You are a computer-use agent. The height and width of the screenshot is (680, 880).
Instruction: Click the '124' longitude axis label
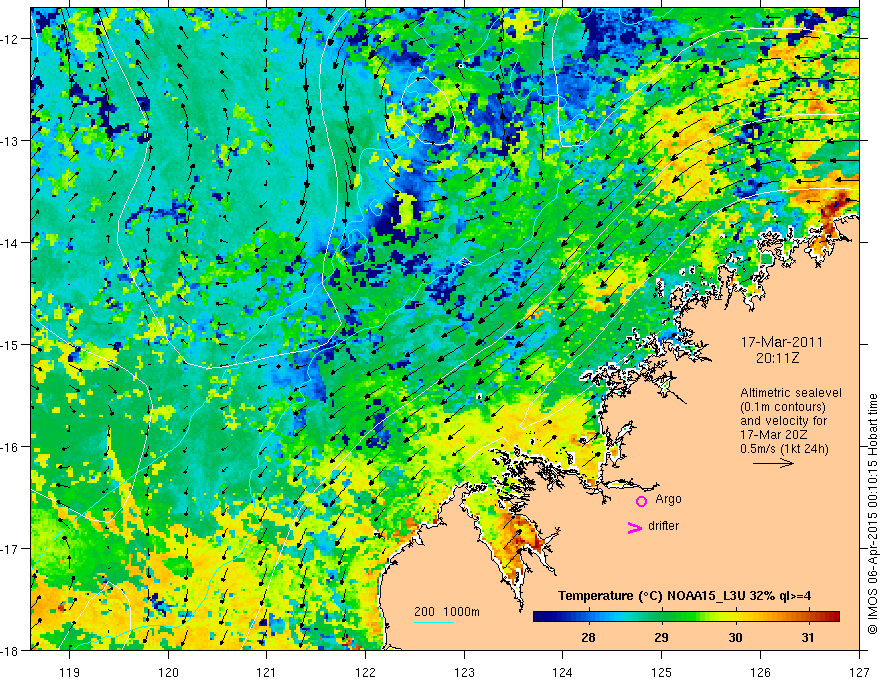click(x=563, y=672)
